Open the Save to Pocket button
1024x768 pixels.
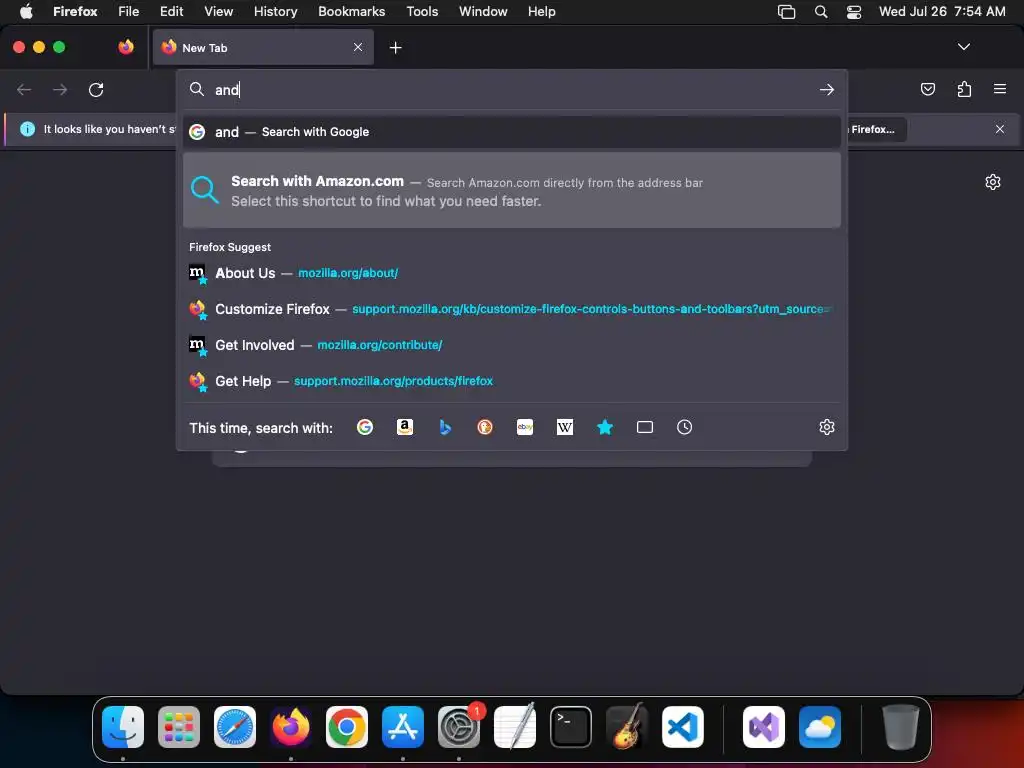[927, 89]
